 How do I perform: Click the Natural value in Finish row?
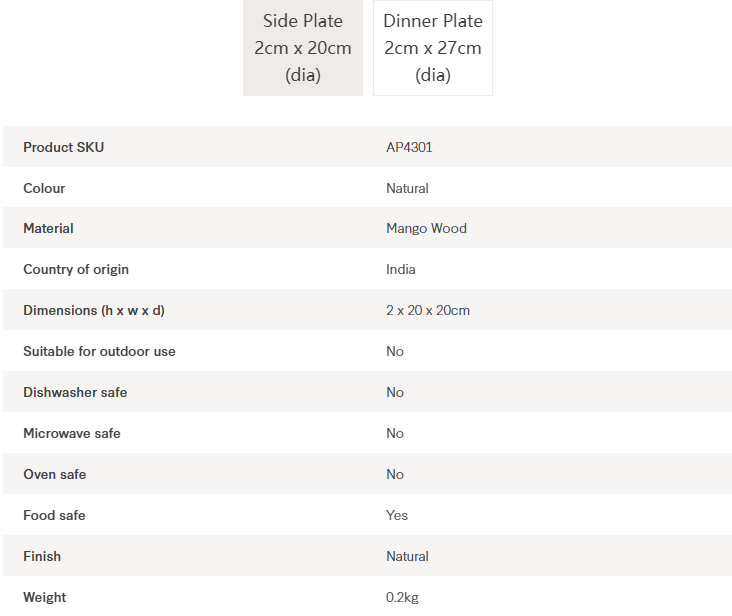point(407,556)
